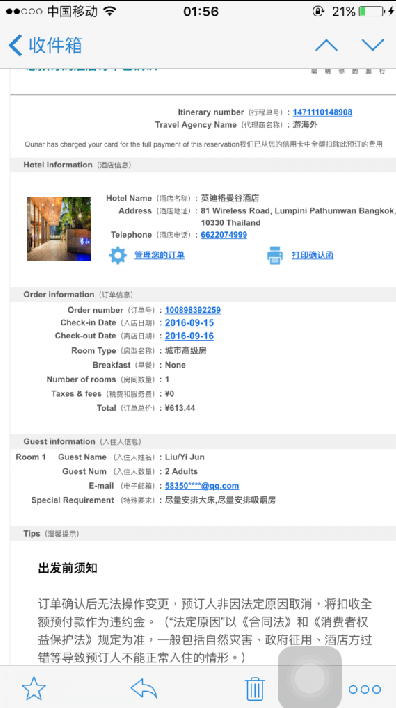Open the 管理您的订单 link
Viewport: 396px width, 708px height.
click(159, 255)
